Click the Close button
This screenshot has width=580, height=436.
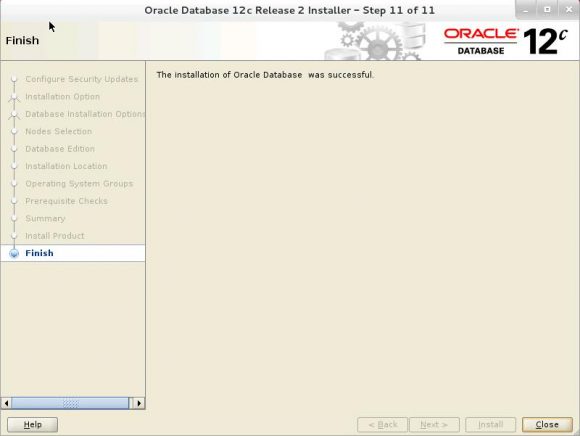[x=547, y=425]
